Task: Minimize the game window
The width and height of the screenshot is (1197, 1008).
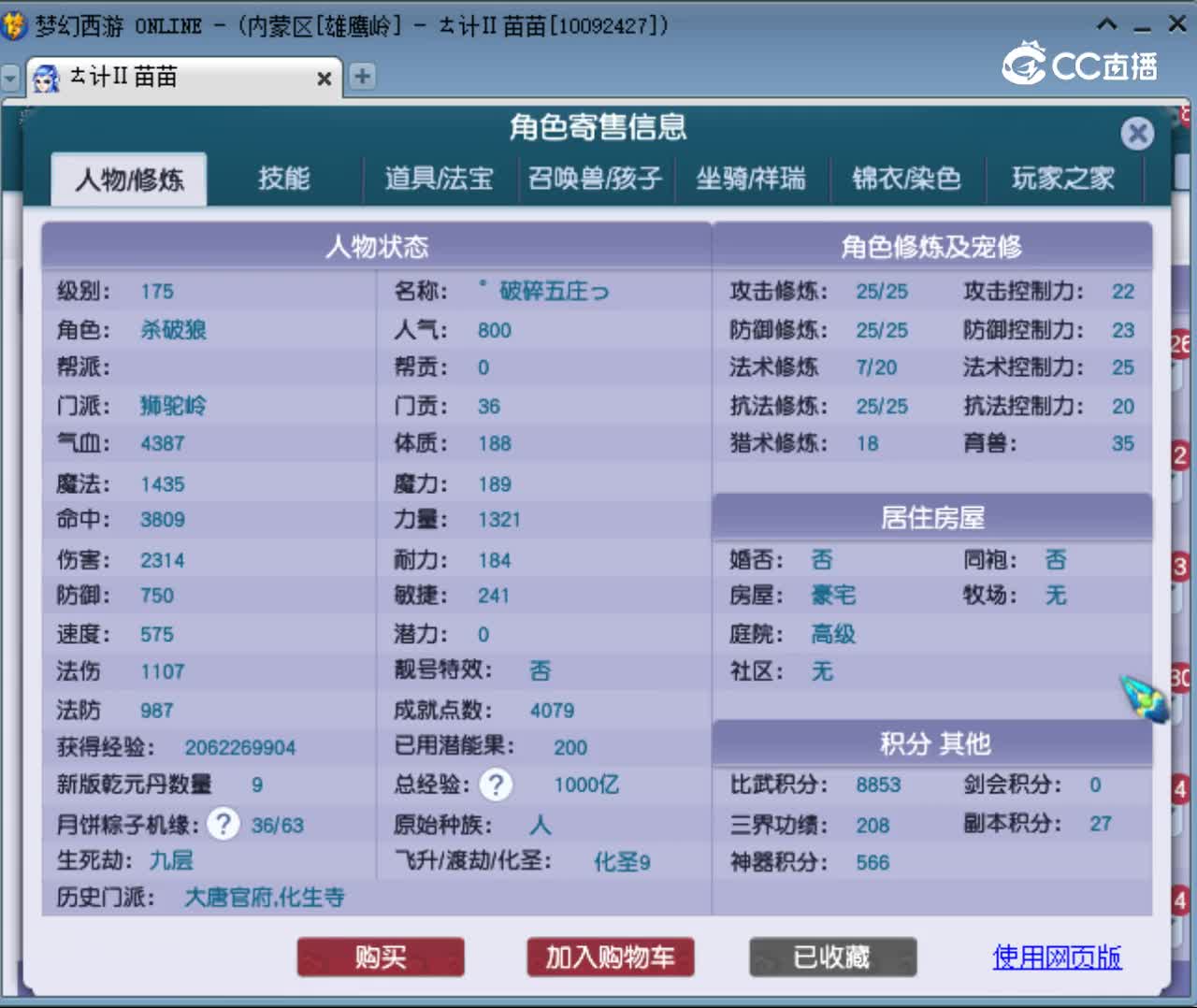Action: coord(1142,26)
